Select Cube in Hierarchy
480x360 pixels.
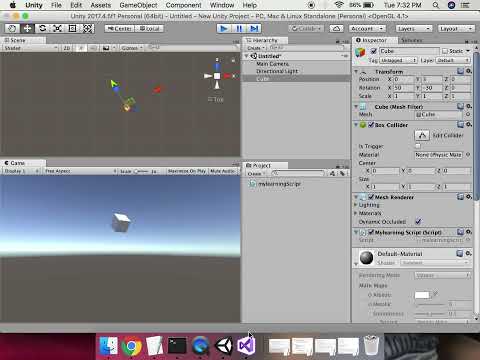point(263,79)
